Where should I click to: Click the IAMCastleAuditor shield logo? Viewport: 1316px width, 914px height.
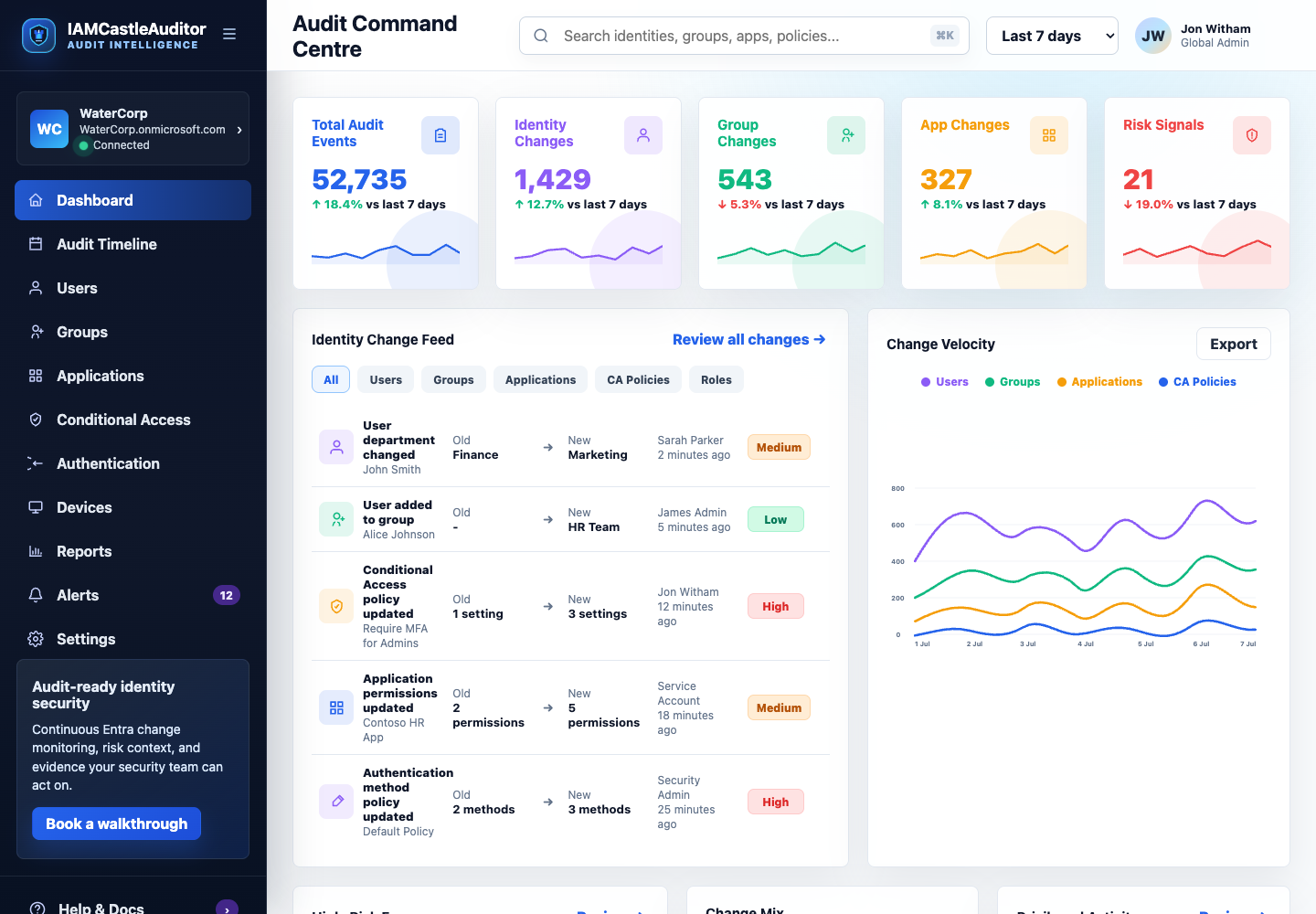click(x=38, y=36)
